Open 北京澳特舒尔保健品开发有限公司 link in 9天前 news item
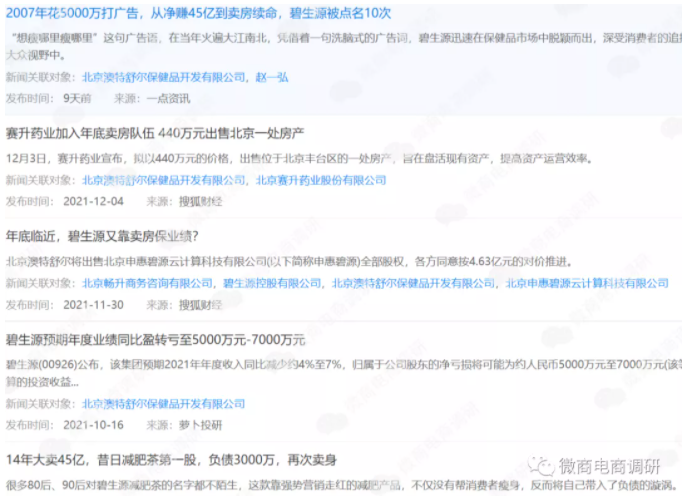 tap(163, 78)
